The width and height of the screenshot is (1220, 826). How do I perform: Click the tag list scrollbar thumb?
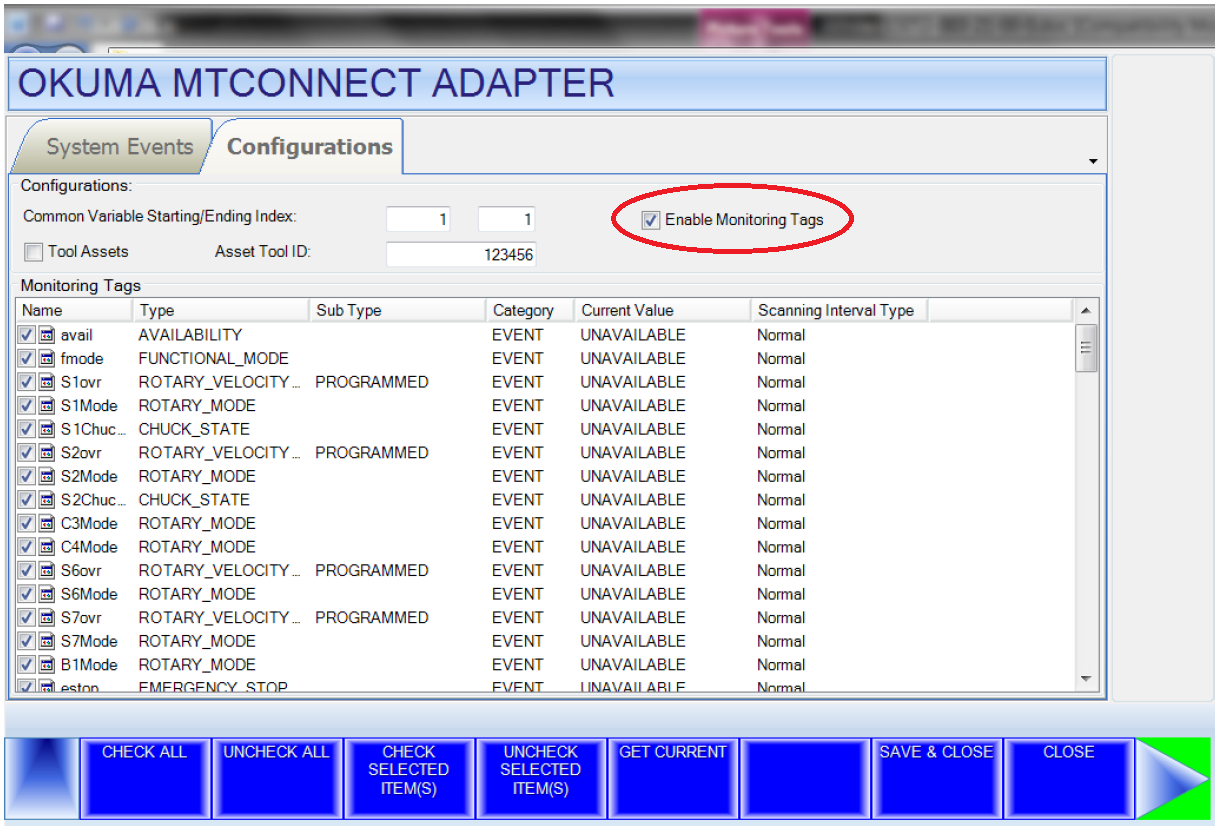(x=1086, y=347)
